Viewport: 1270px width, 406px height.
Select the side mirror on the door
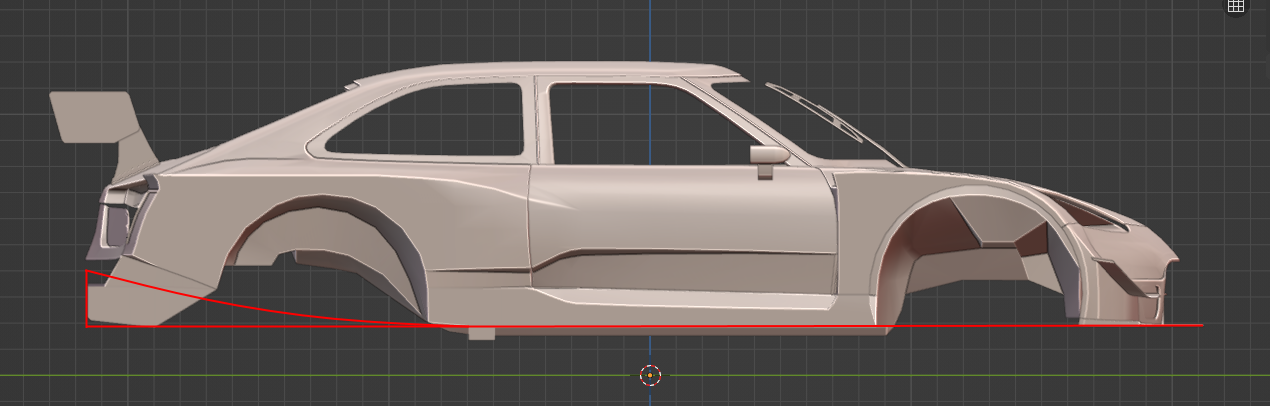pyautogui.click(x=767, y=158)
